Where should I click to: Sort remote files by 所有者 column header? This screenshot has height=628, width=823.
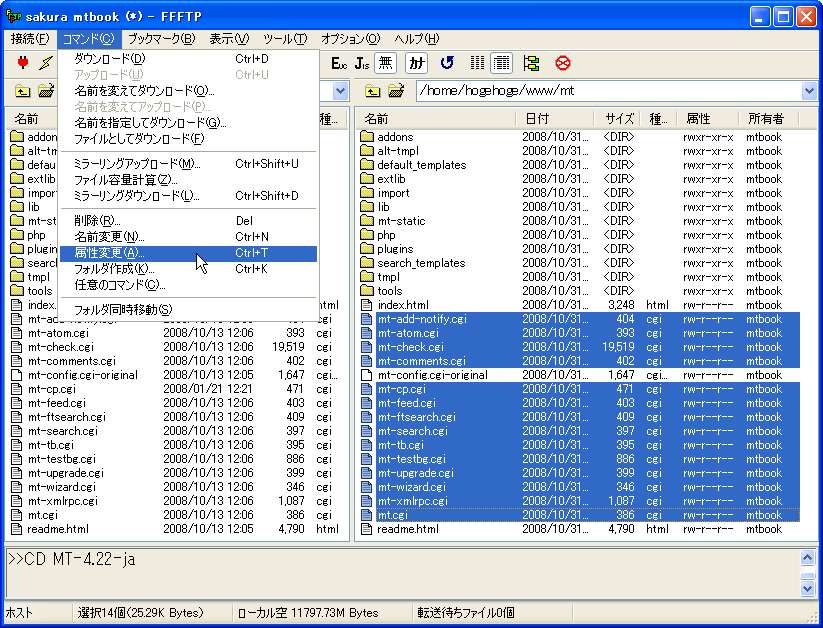(768, 119)
